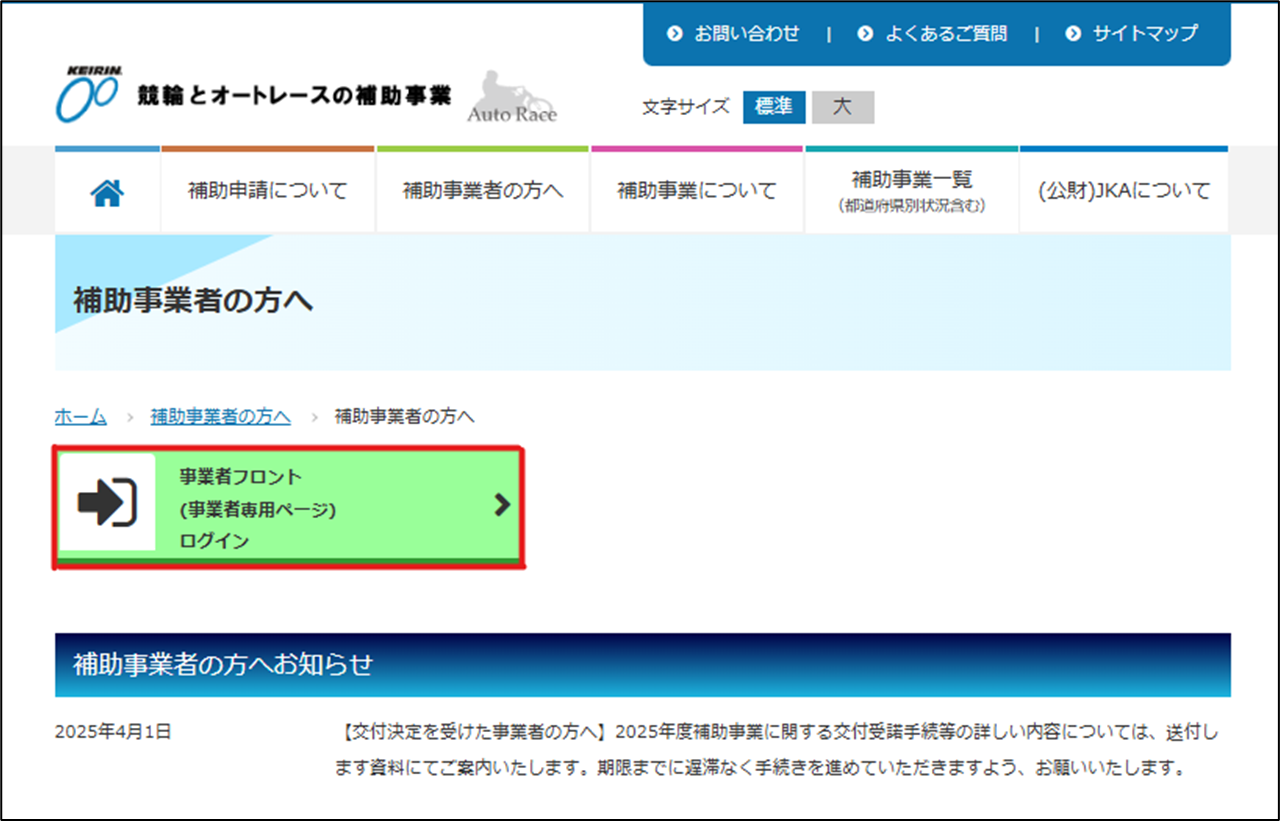Open the (公財)JKAについて menu
1280x821 pixels.
[x=1124, y=190]
